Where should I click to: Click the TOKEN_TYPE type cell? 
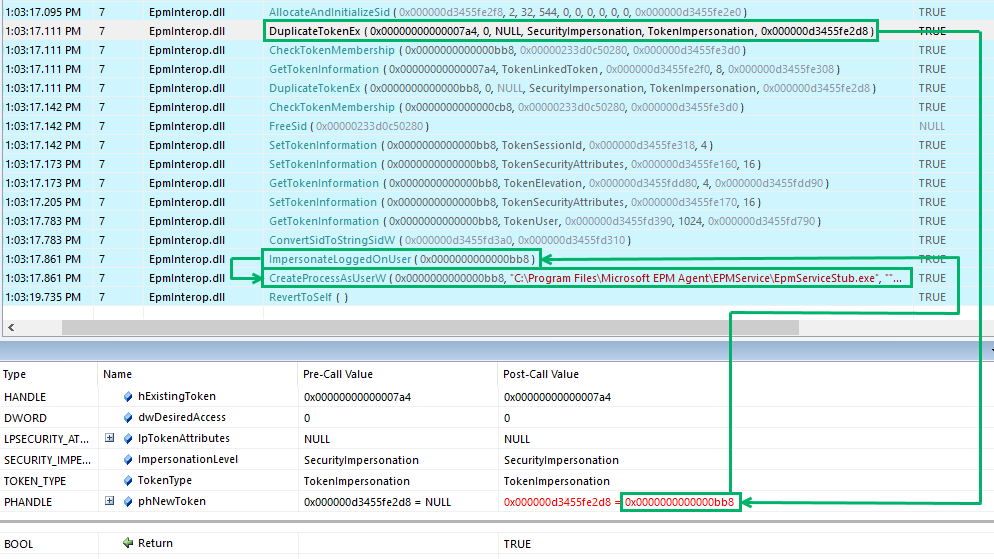click(x=35, y=481)
